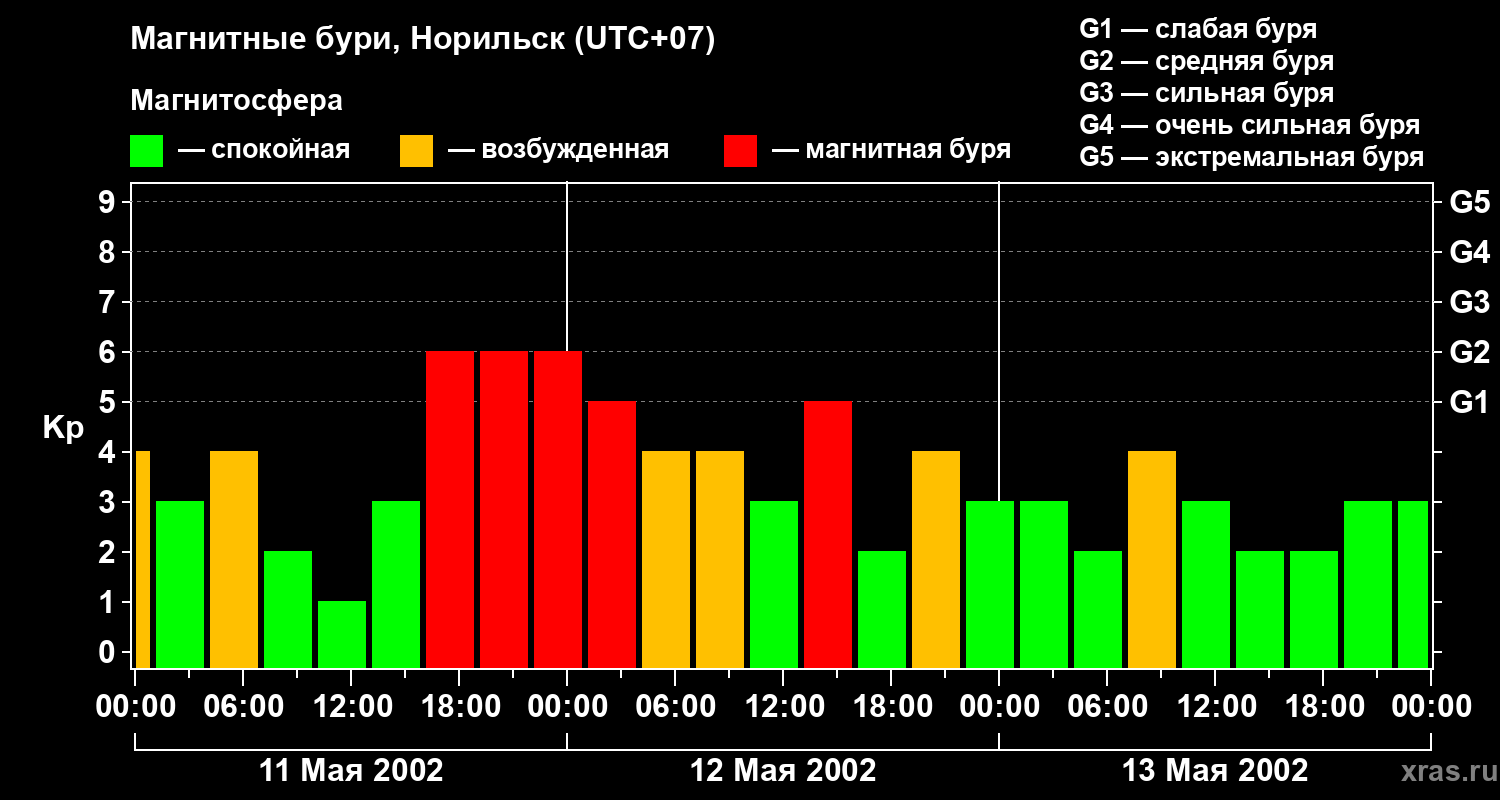This screenshot has width=1500, height=800.
Task: Click the 'магнитная буря' legend label
Action: pos(908,151)
